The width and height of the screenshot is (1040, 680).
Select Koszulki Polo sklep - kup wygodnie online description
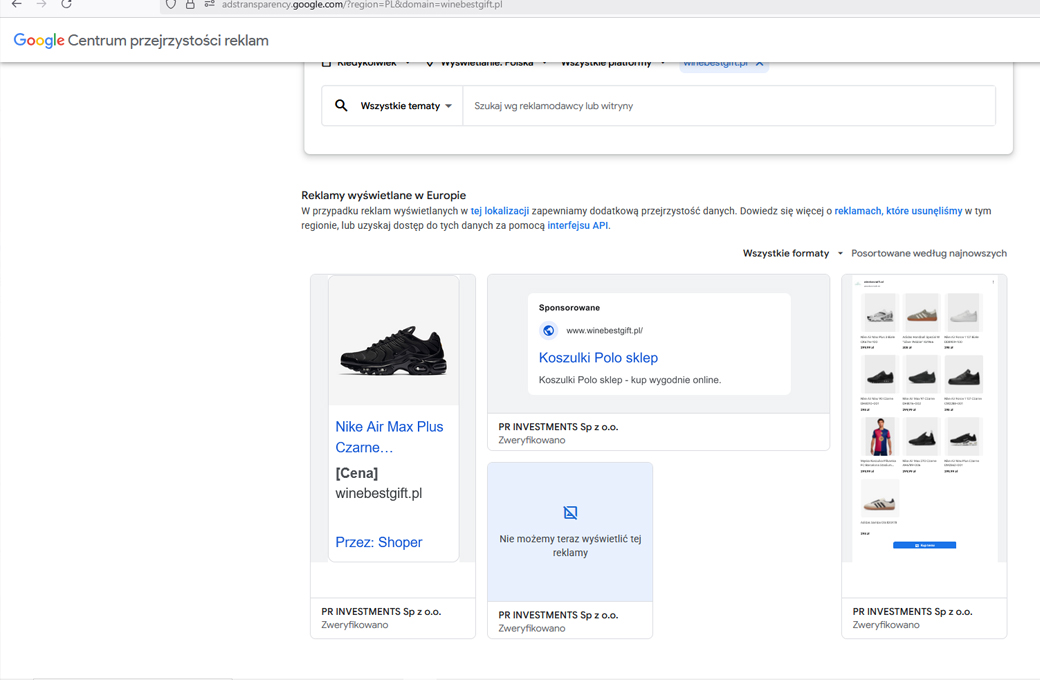[x=629, y=380]
